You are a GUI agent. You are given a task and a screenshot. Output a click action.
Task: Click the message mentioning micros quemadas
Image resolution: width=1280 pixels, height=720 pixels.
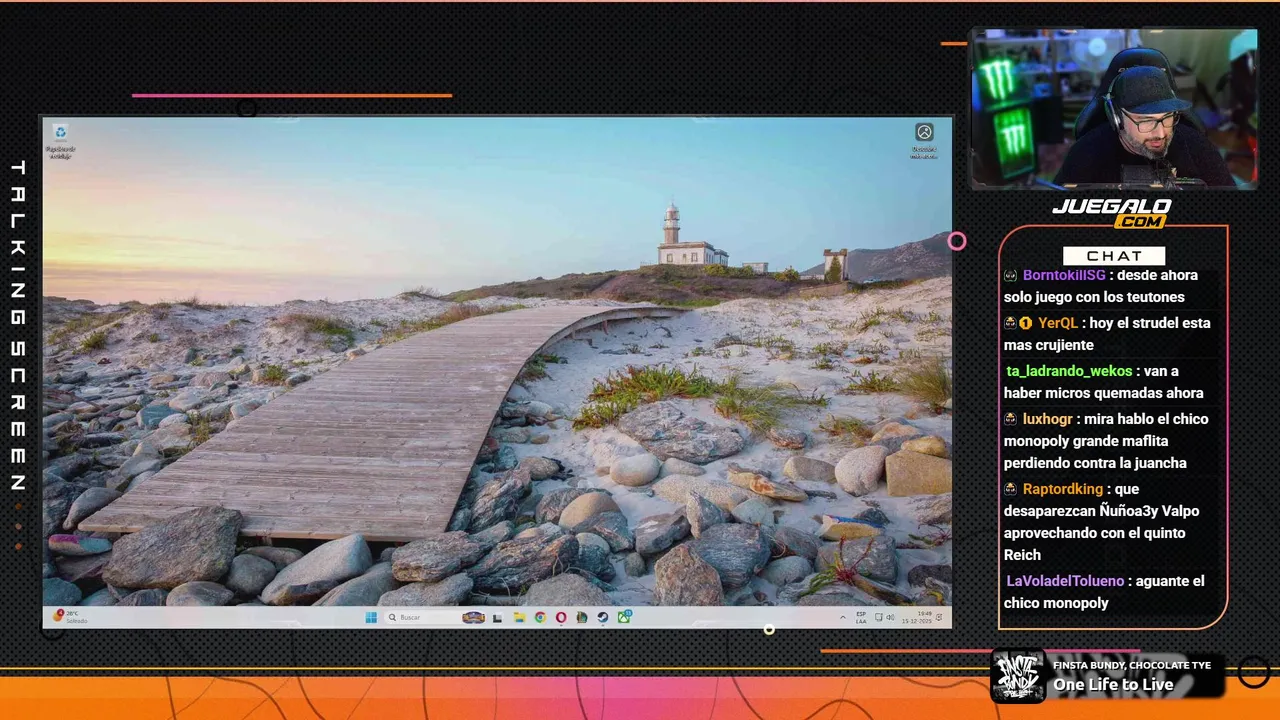pyautogui.click(x=1104, y=382)
